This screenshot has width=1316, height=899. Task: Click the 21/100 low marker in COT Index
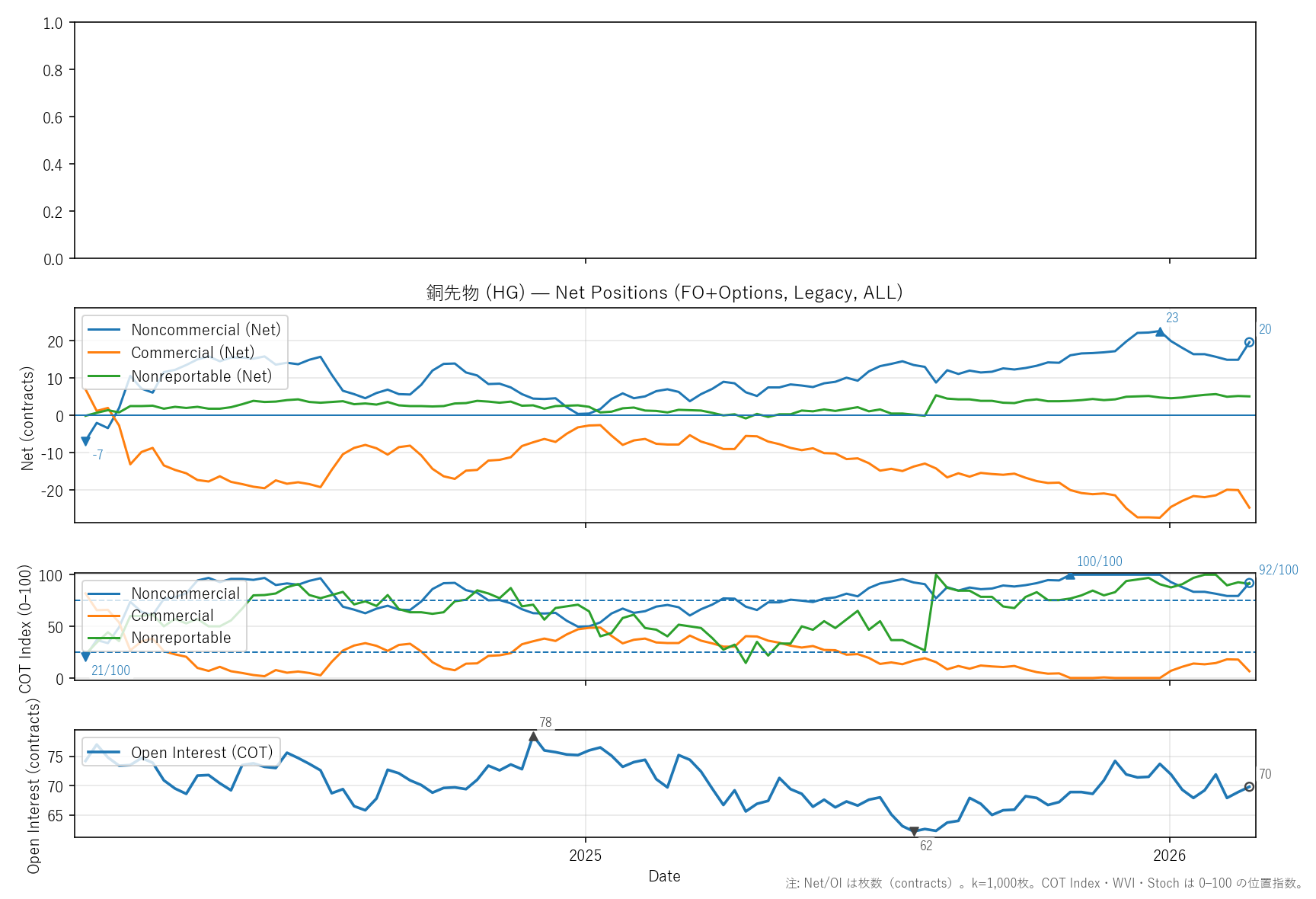pyautogui.click(x=85, y=656)
